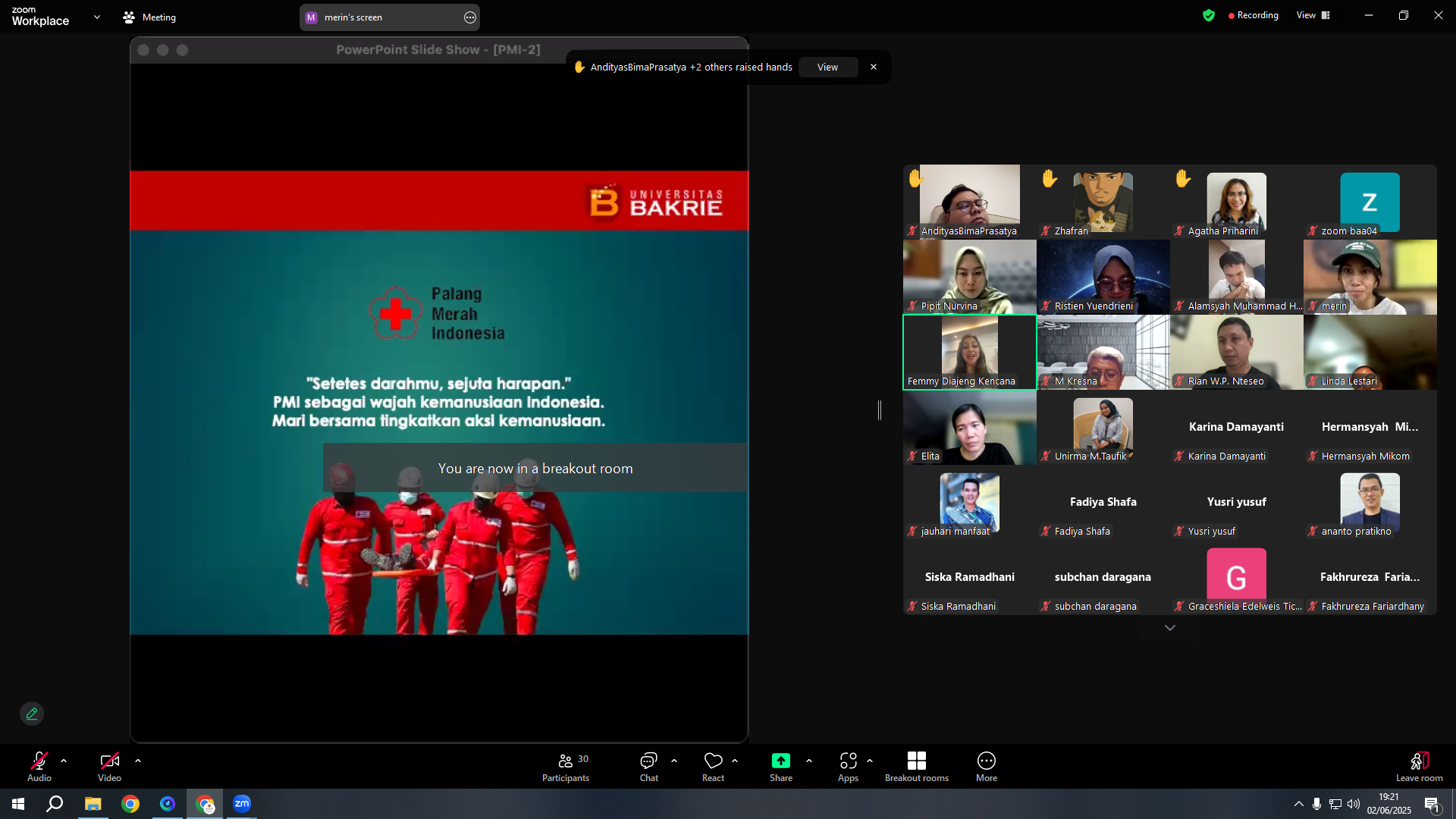
Task: Open system volume control
Action: 1354,804
